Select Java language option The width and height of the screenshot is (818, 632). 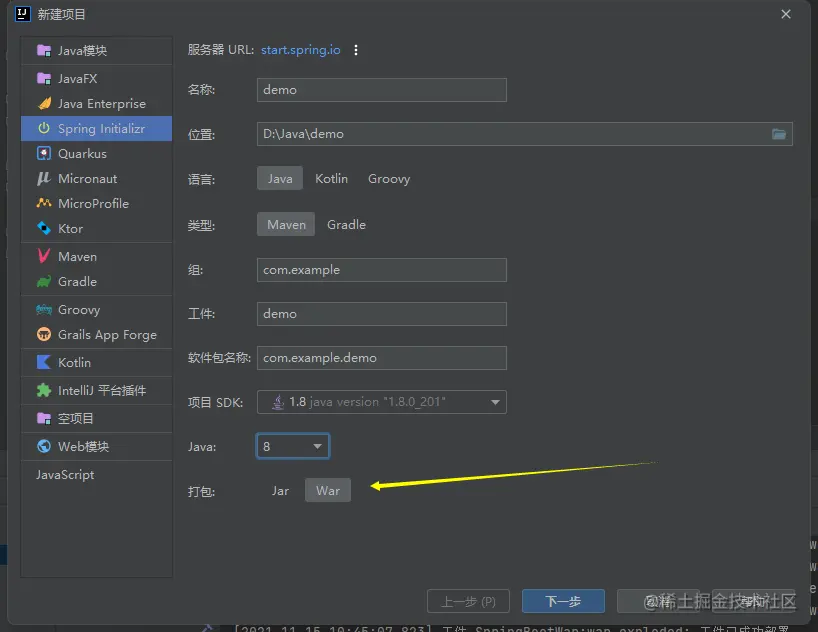(x=280, y=178)
